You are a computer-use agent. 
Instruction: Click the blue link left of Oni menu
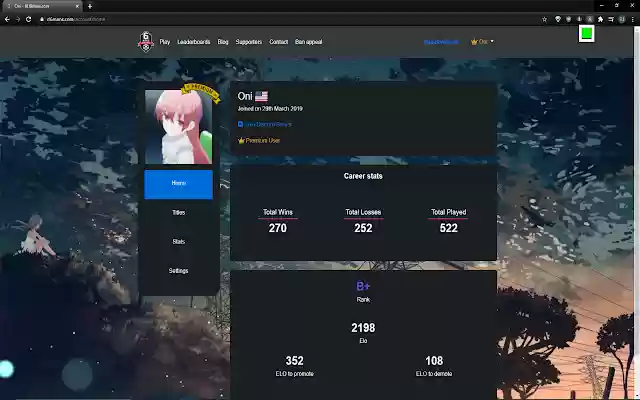coord(441,42)
